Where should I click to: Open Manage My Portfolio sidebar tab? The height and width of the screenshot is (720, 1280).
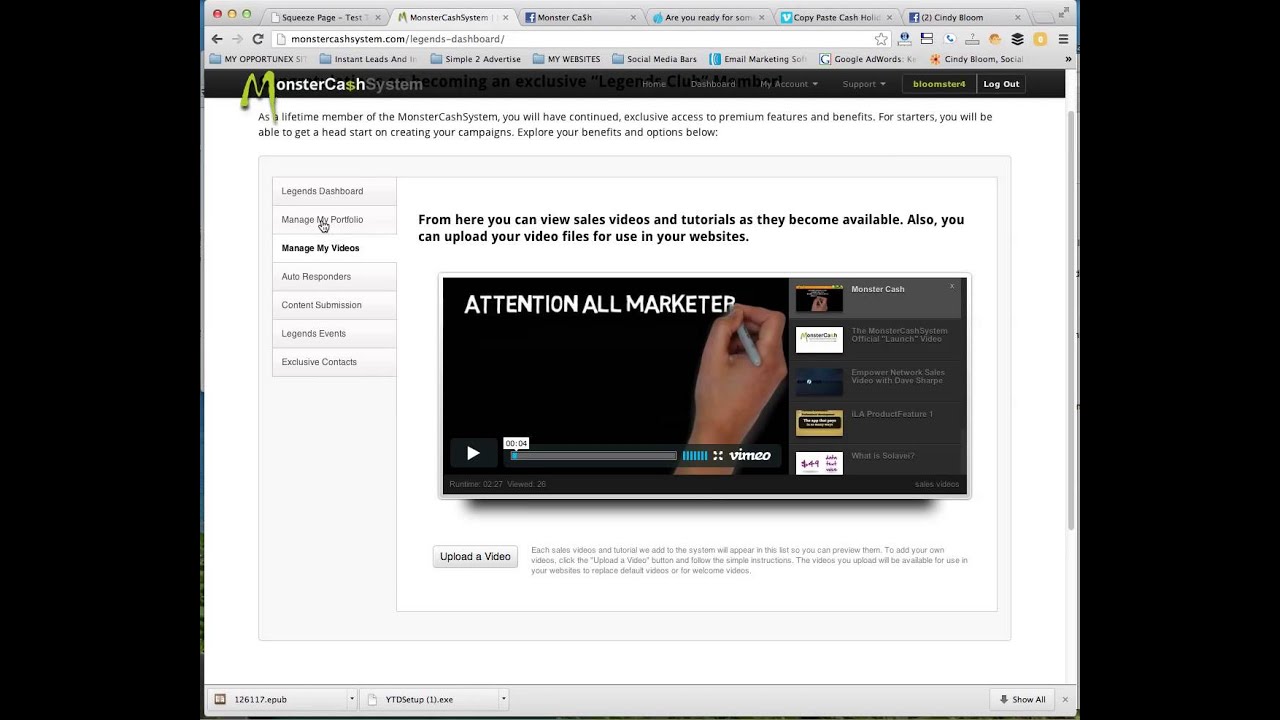[x=334, y=220]
